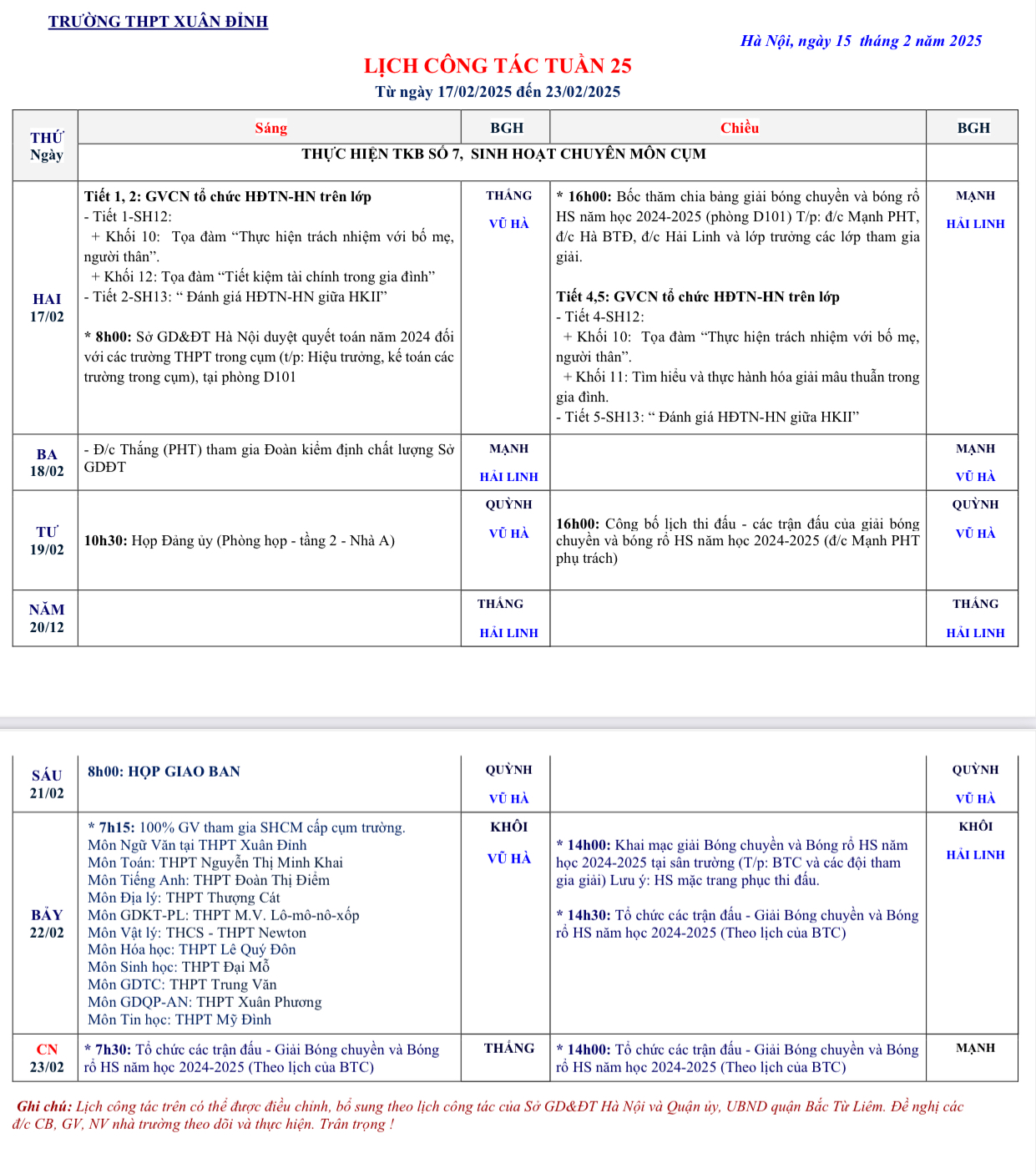
Task: Select 'Tiết 4,5: GVCN tổ chức HĐTN-HN trên lớp'
Action: click(x=698, y=297)
